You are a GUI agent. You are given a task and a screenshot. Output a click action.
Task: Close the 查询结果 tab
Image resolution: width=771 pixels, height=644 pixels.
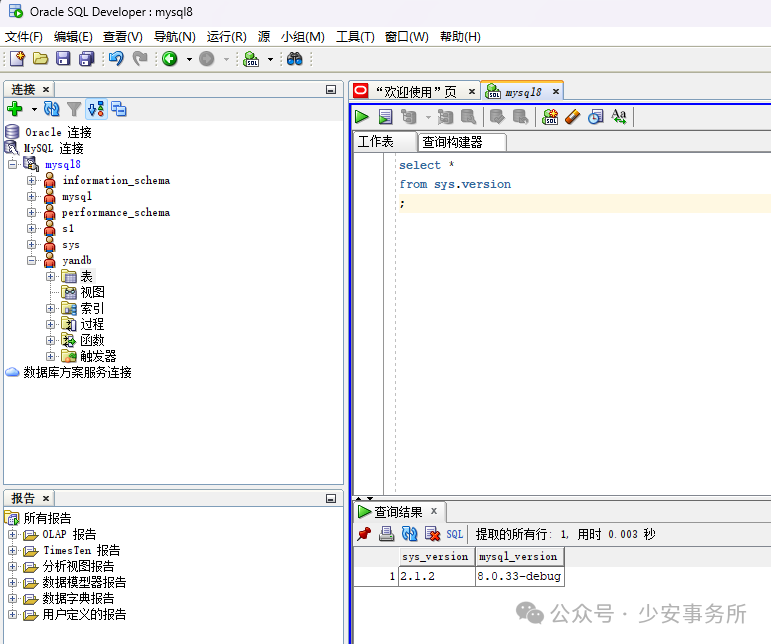tap(434, 511)
